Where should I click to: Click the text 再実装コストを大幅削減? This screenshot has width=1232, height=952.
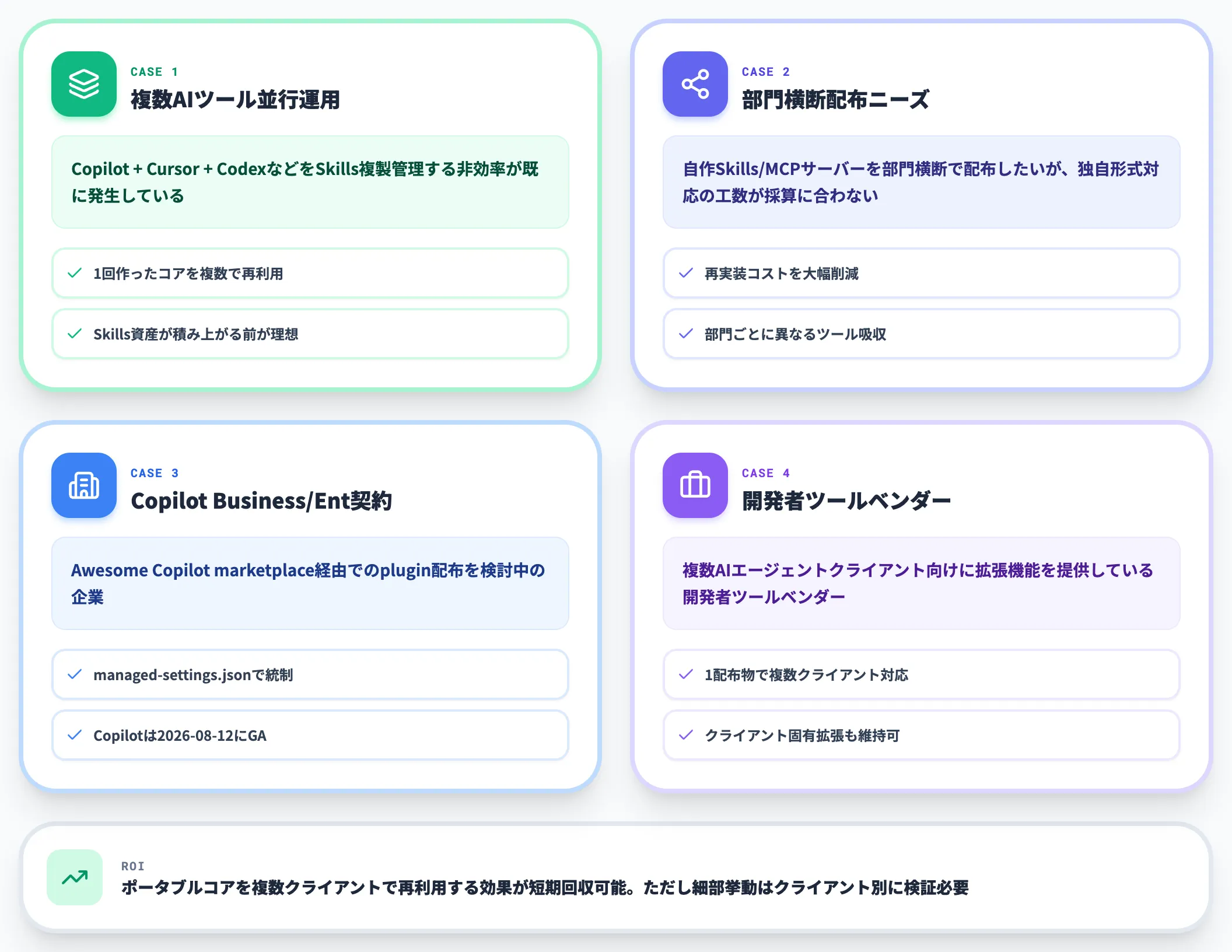coord(782,274)
